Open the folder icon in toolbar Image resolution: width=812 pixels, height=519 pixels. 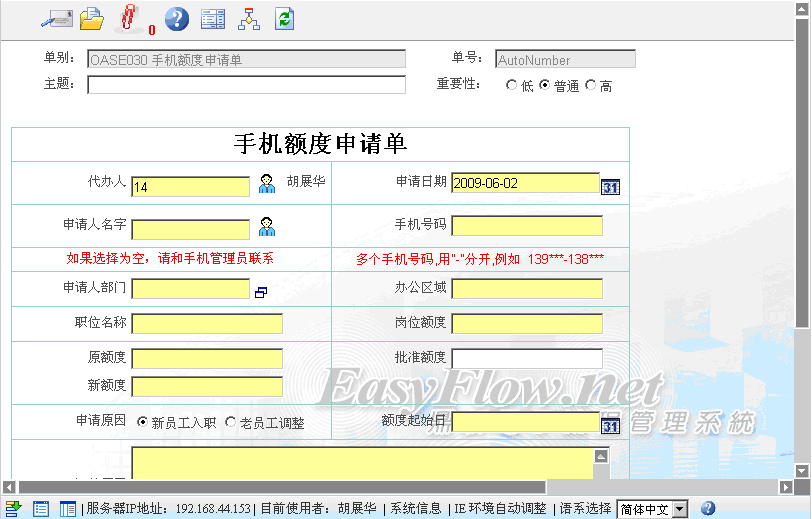coord(92,18)
